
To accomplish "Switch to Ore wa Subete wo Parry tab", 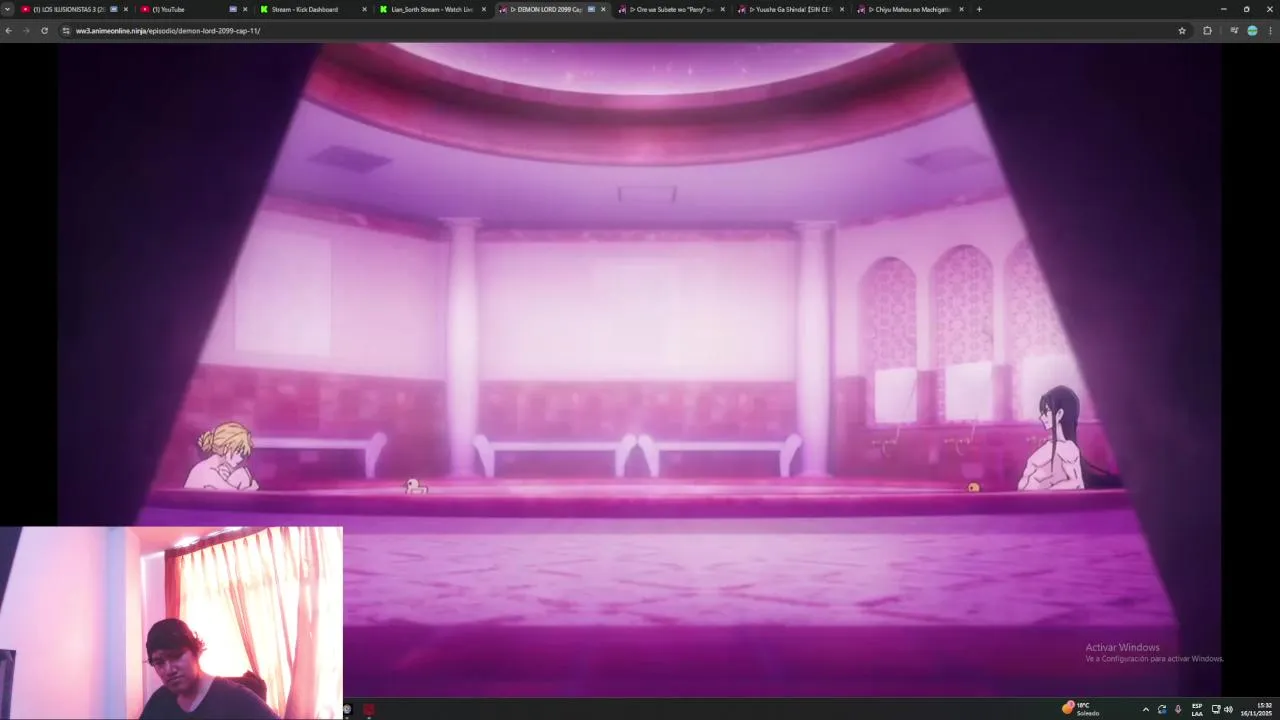I will click(673, 9).
